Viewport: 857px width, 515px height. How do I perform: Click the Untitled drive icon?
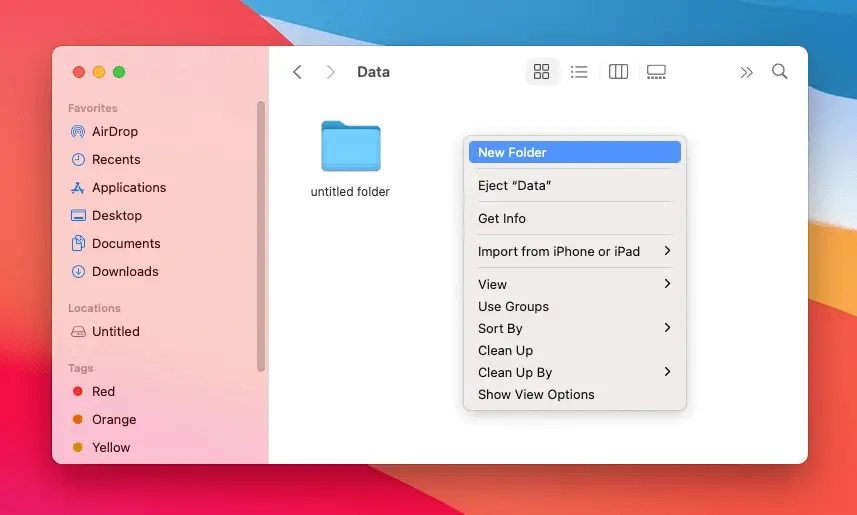point(78,331)
